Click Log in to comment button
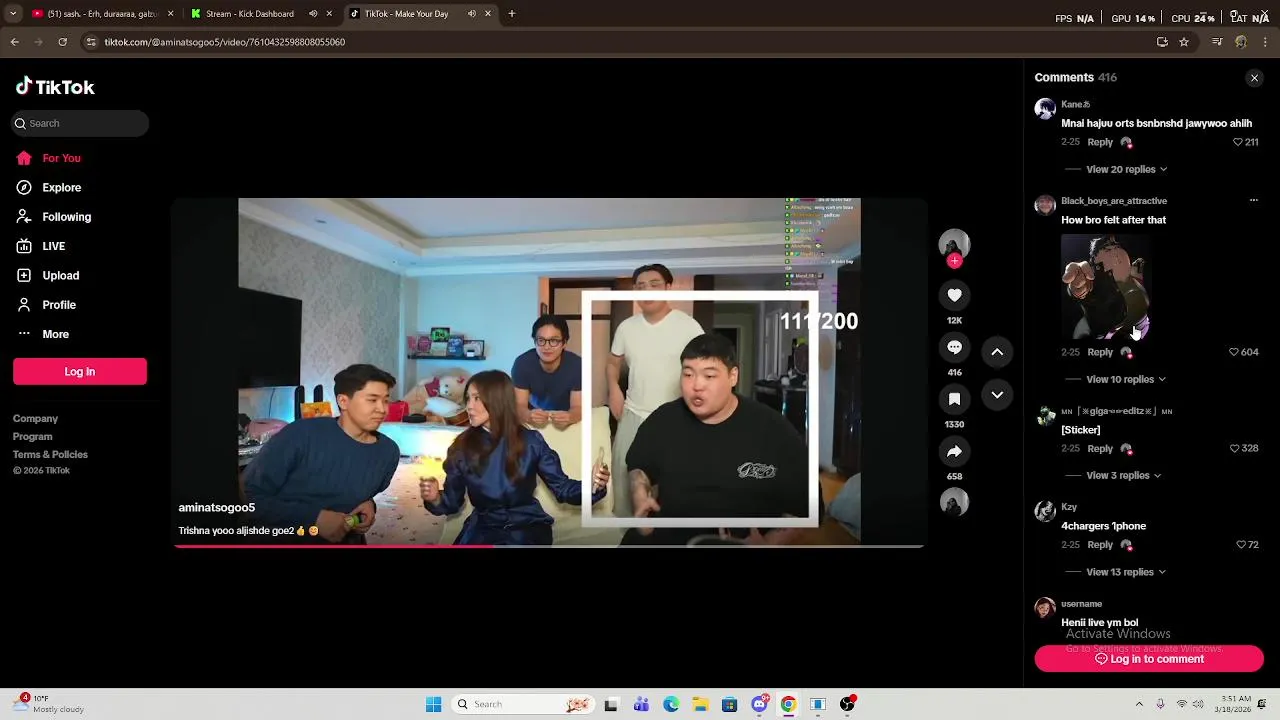1280x720 pixels. click(1149, 659)
